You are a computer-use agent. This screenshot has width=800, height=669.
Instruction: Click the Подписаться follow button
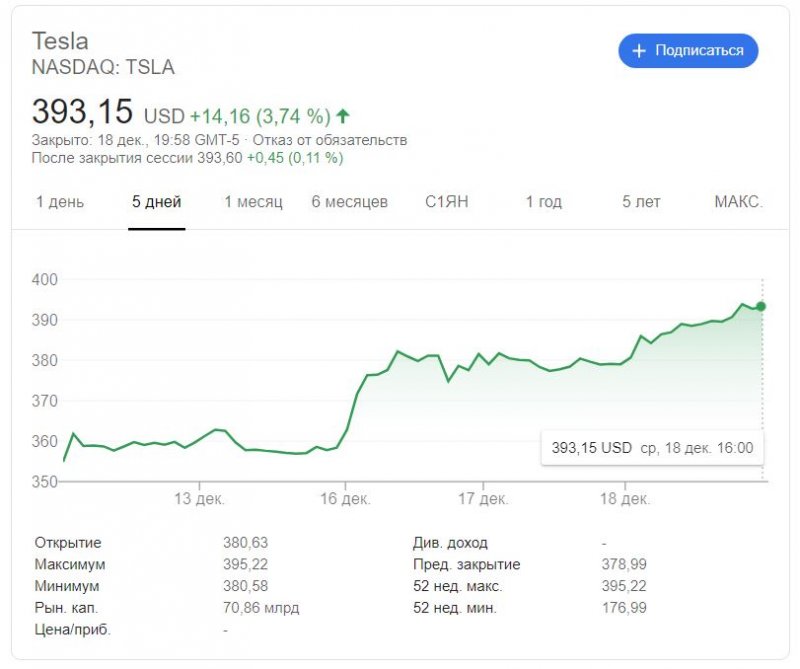coord(688,50)
